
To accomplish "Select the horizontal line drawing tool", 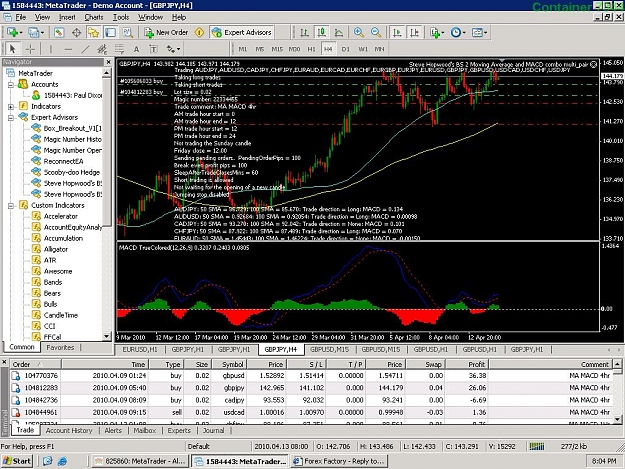I will pos(68,49).
